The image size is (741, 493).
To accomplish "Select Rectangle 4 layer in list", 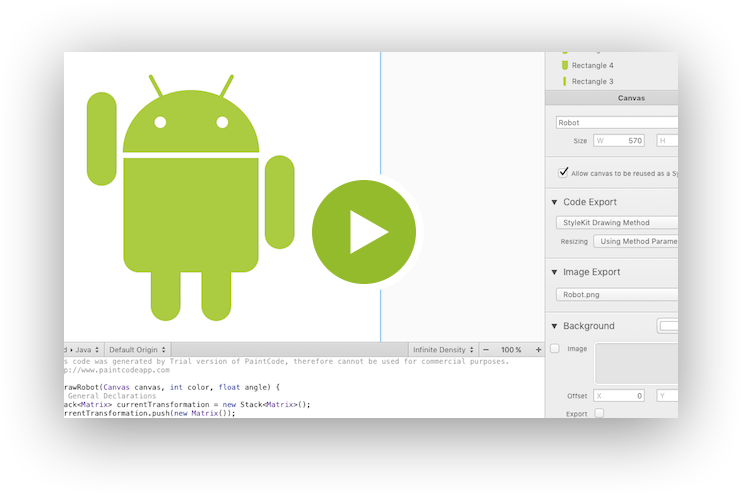I will pos(592,65).
